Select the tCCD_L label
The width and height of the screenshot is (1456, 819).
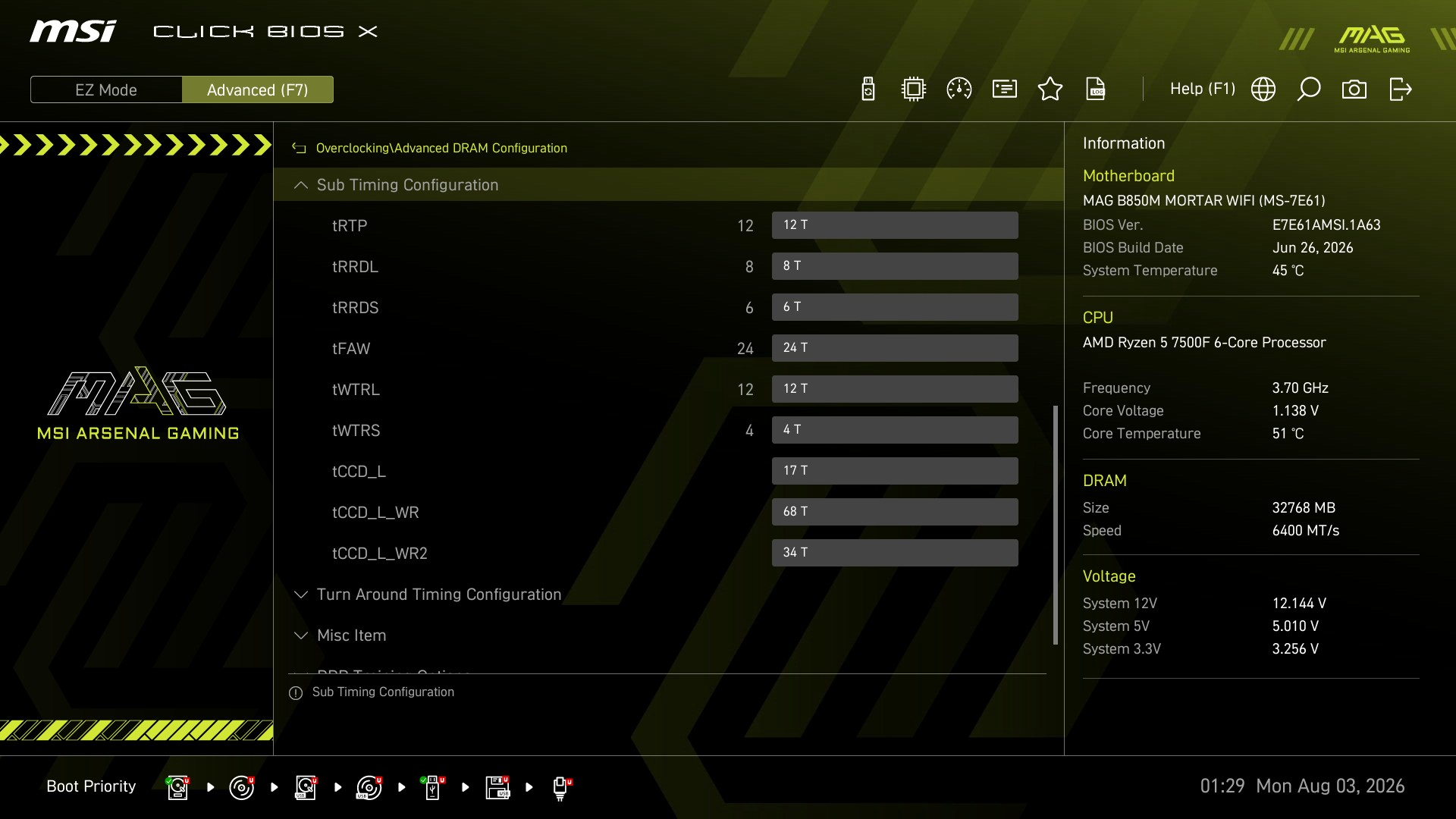click(x=359, y=472)
